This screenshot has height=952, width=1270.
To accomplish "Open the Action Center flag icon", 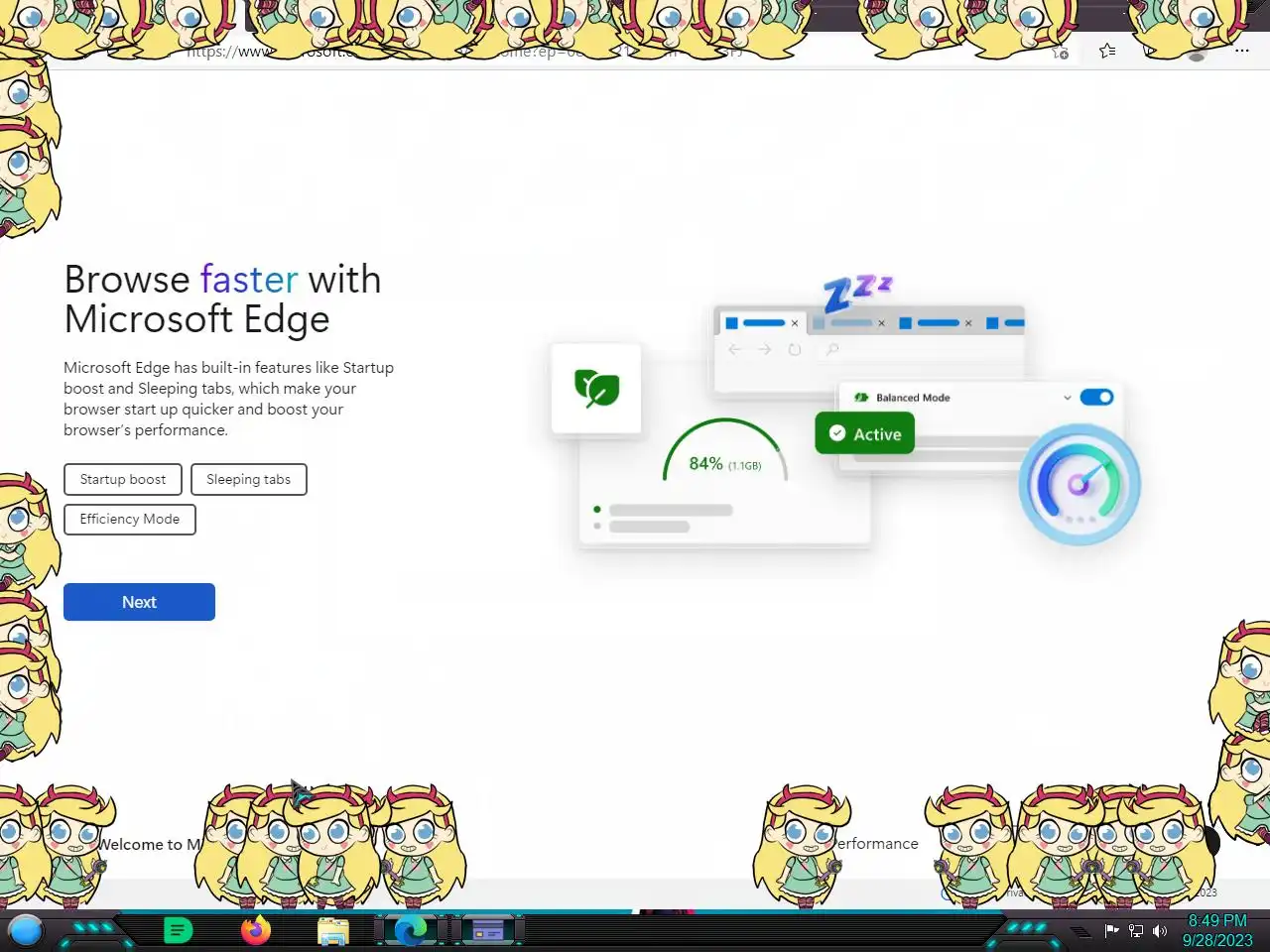I will (x=1112, y=930).
